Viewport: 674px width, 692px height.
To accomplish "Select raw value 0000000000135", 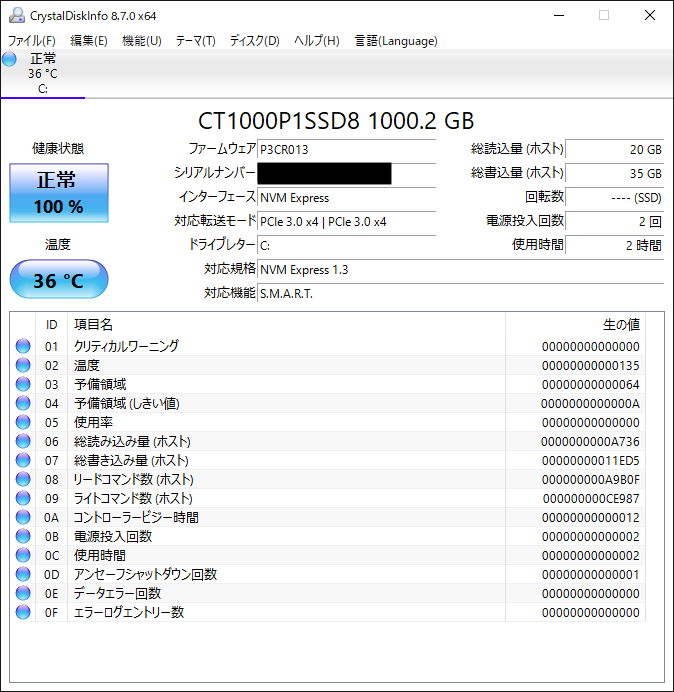I will [591, 365].
